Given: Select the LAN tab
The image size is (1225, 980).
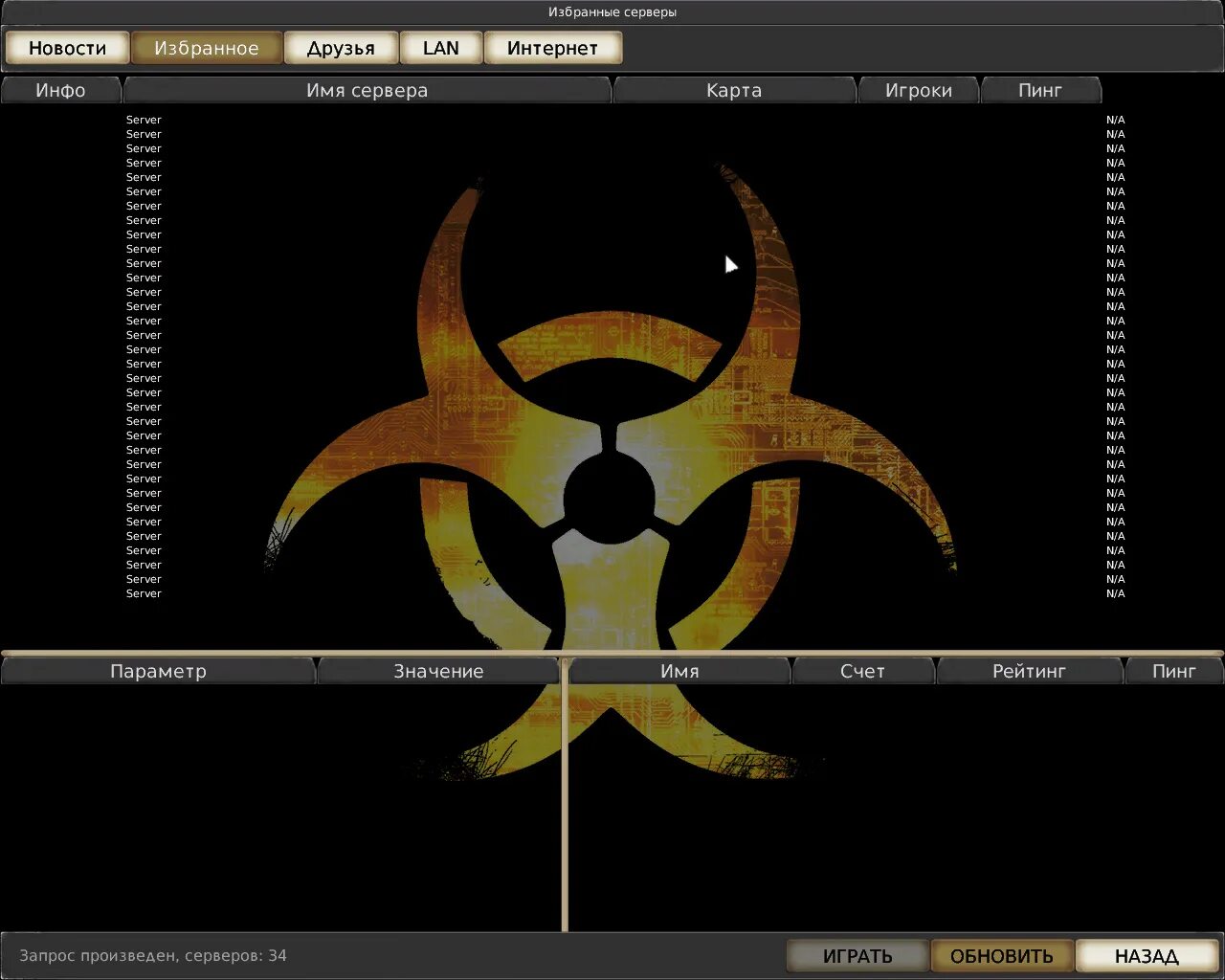Looking at the screenshot, I should pyautogui.click(x=441, y=48).
